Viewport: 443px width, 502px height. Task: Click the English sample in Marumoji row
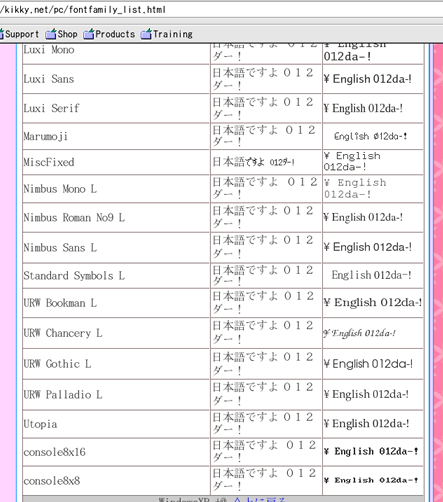point(371,136)
